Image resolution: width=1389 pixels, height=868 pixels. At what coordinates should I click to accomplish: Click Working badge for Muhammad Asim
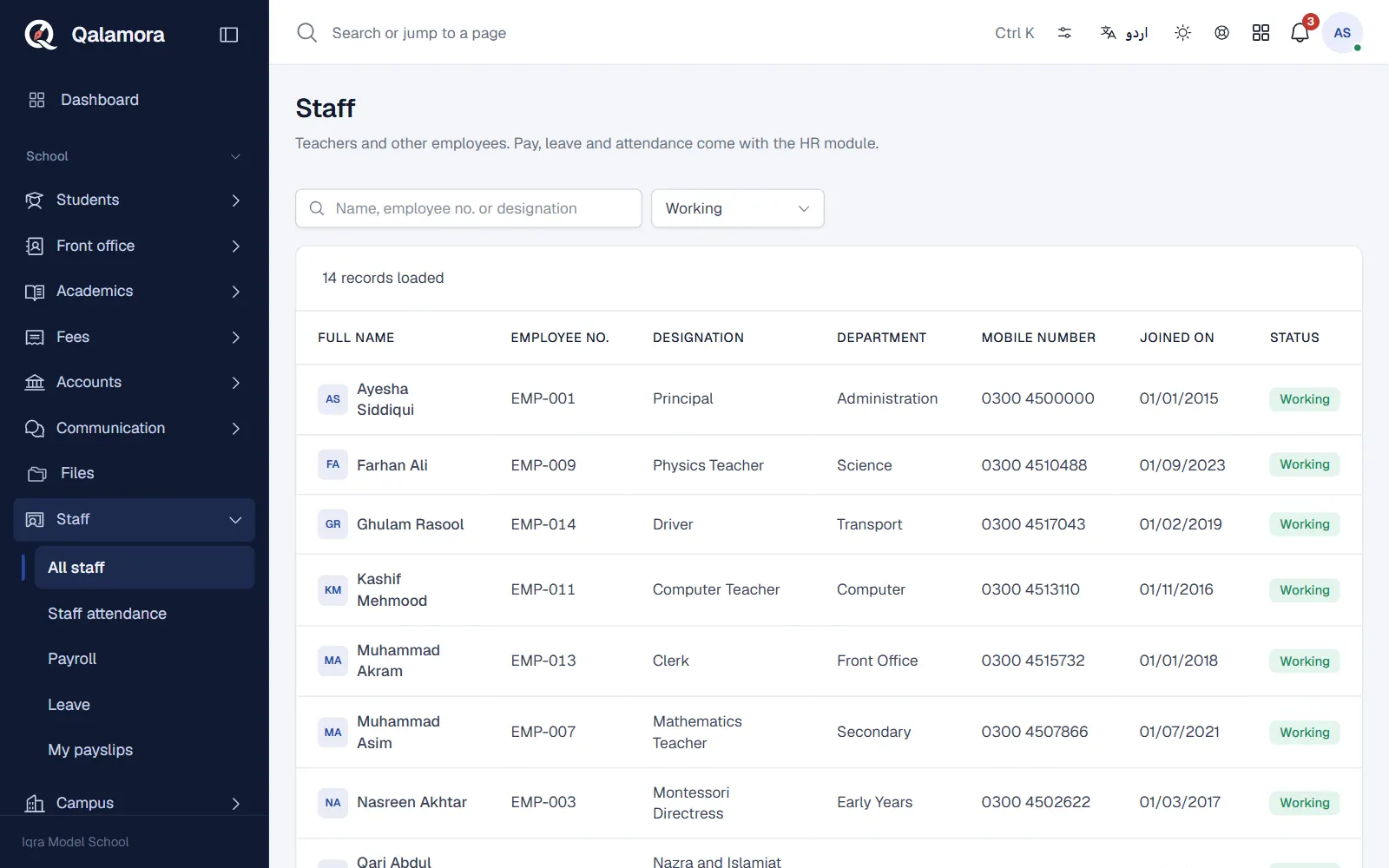click(1304, 733)
